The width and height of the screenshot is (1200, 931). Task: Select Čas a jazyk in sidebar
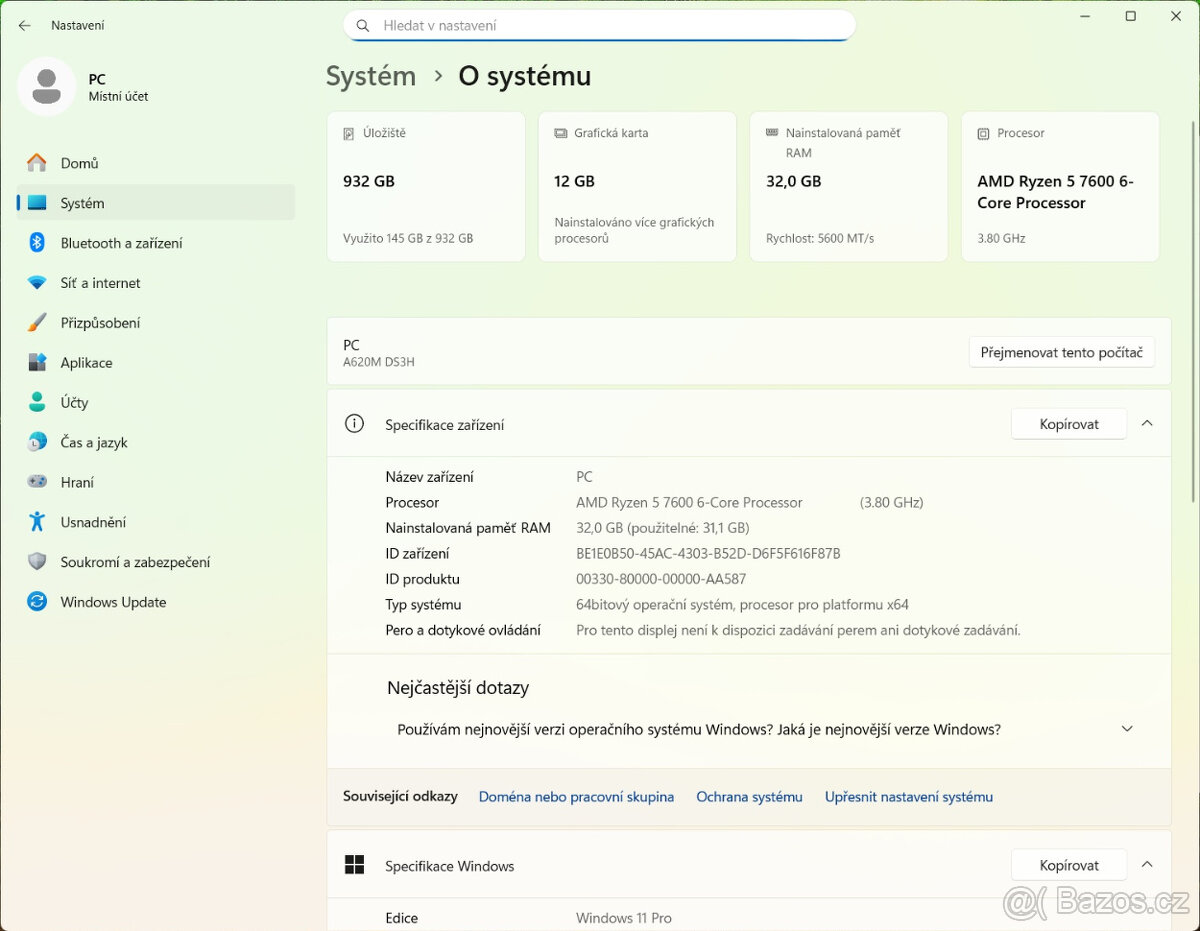94,442
